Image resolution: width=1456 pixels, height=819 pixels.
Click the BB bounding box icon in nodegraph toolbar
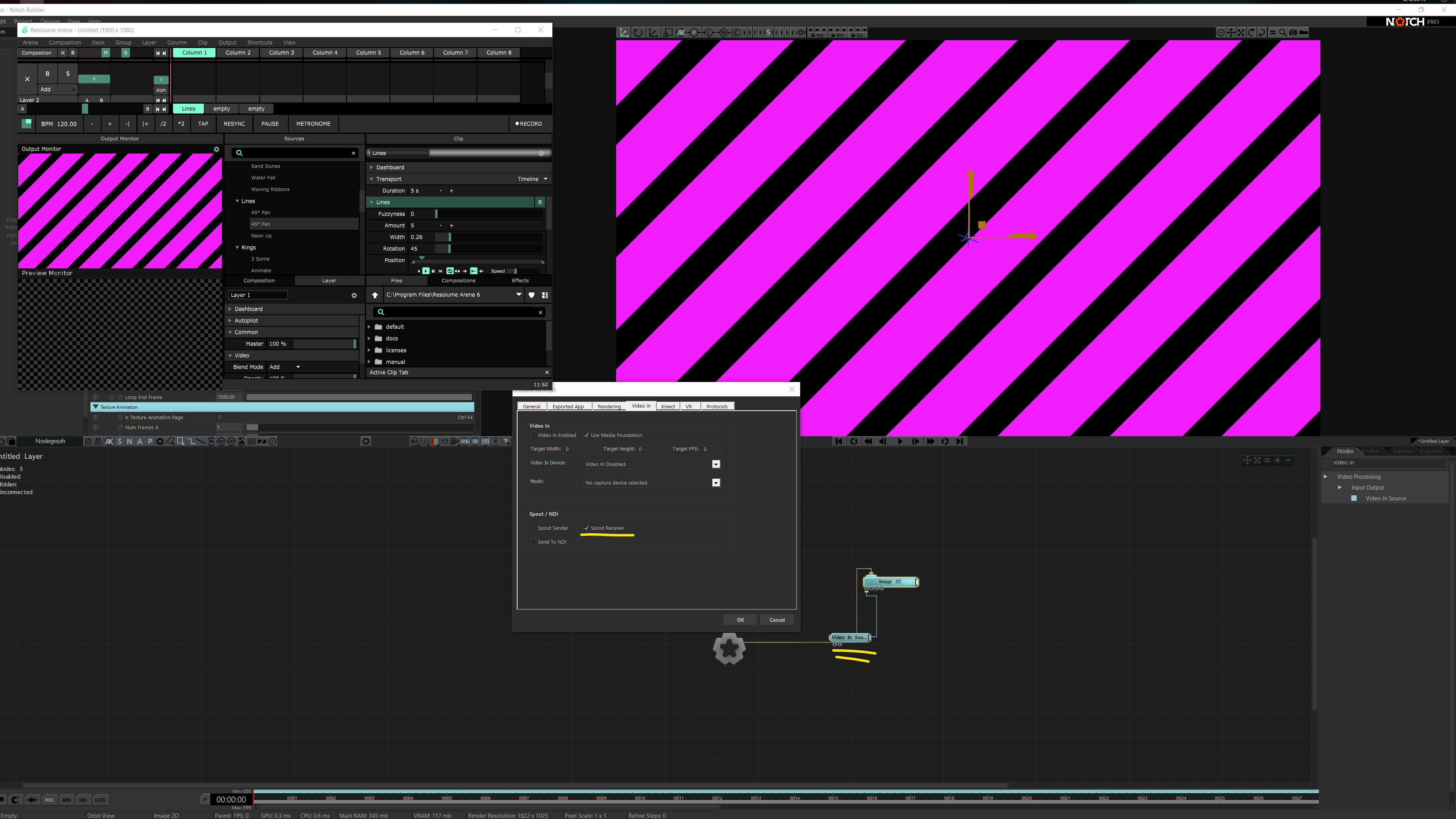(x=475, y=441)
